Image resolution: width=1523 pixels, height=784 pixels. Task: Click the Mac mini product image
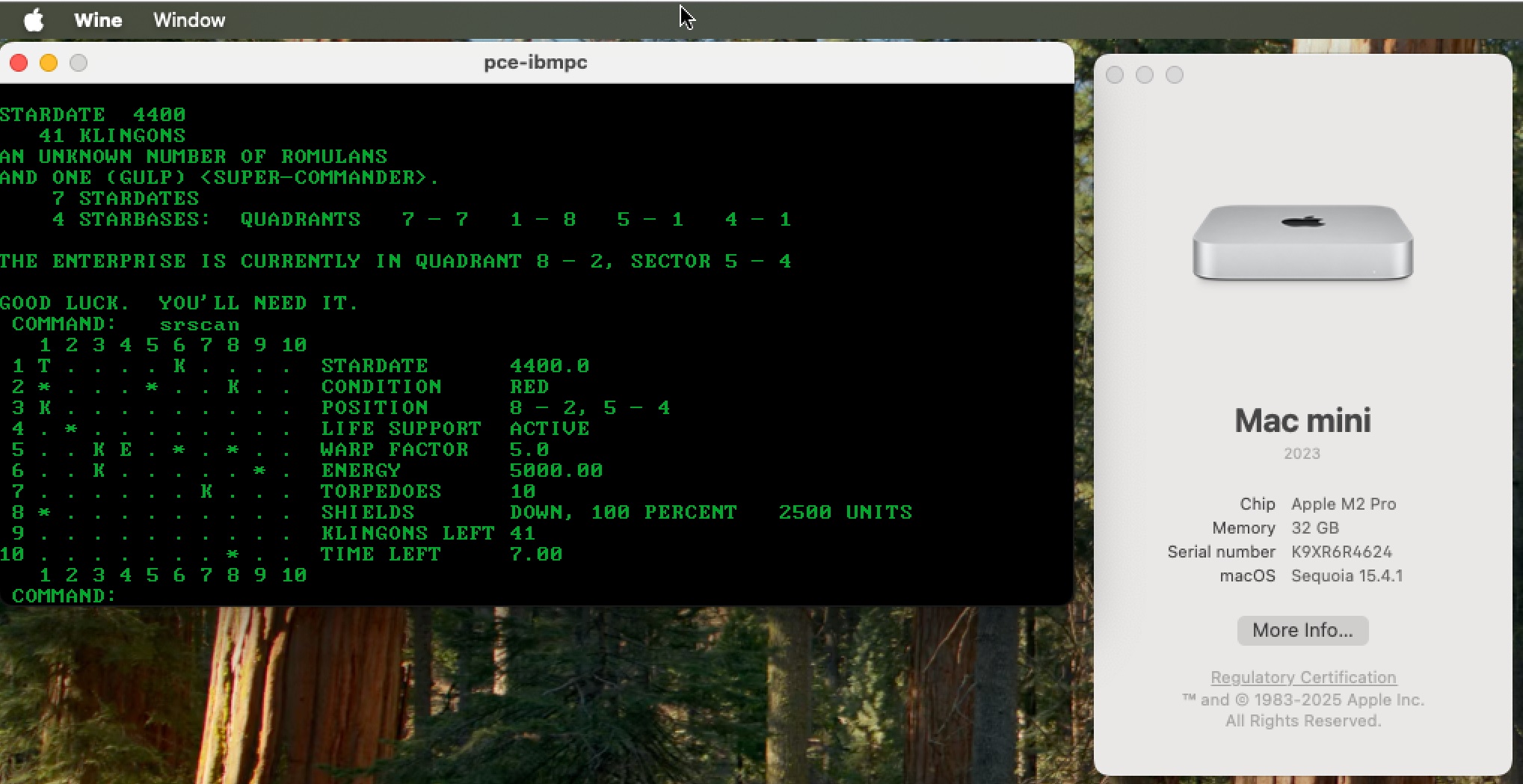coord(1302,243)
